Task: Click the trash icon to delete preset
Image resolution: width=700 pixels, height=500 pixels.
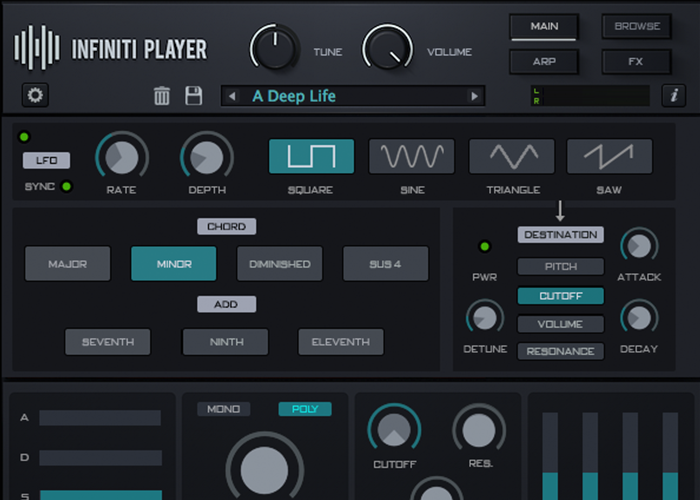Action: point(161,96)
